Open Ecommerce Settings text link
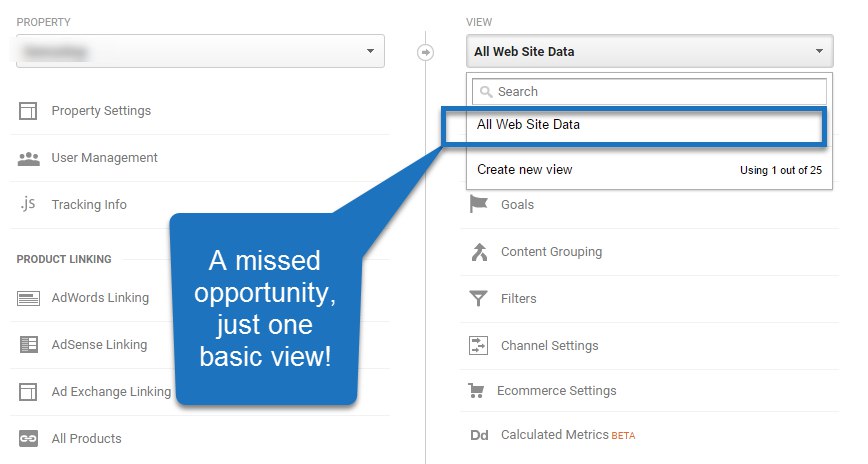The image size is (868, 464). (x=558, y=391)
